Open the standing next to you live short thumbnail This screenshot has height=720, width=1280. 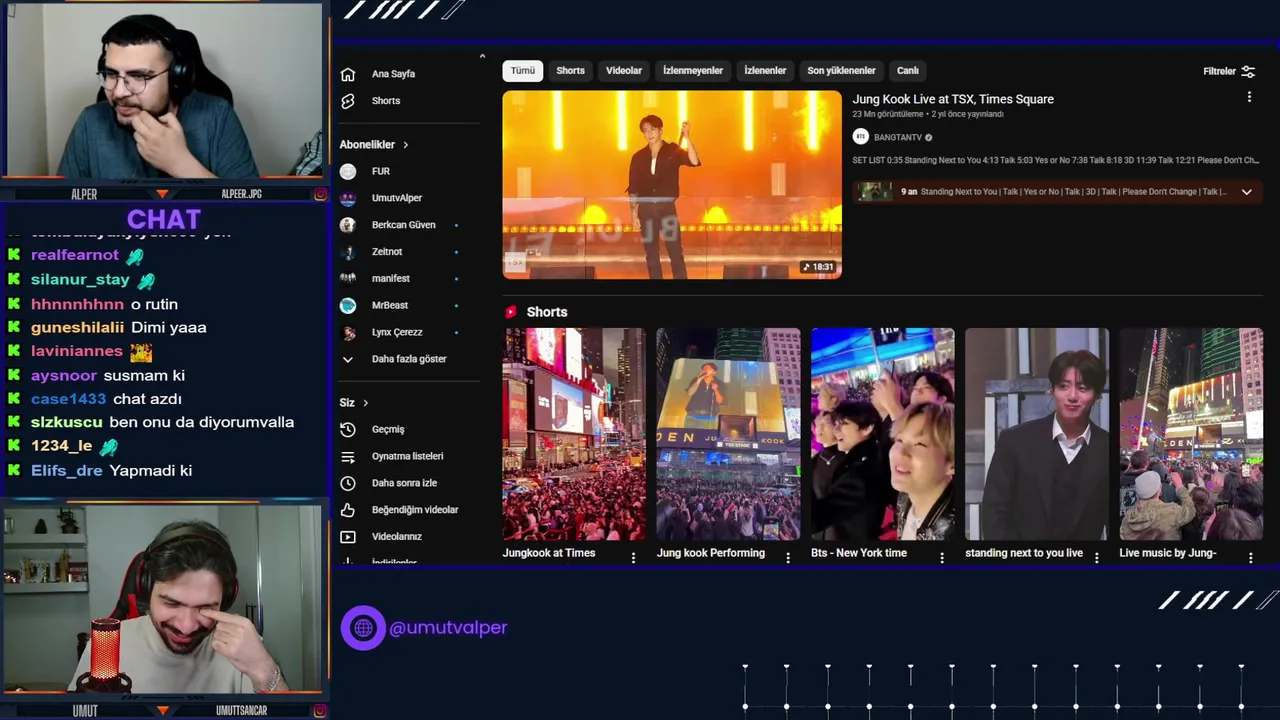point(1037,434)
